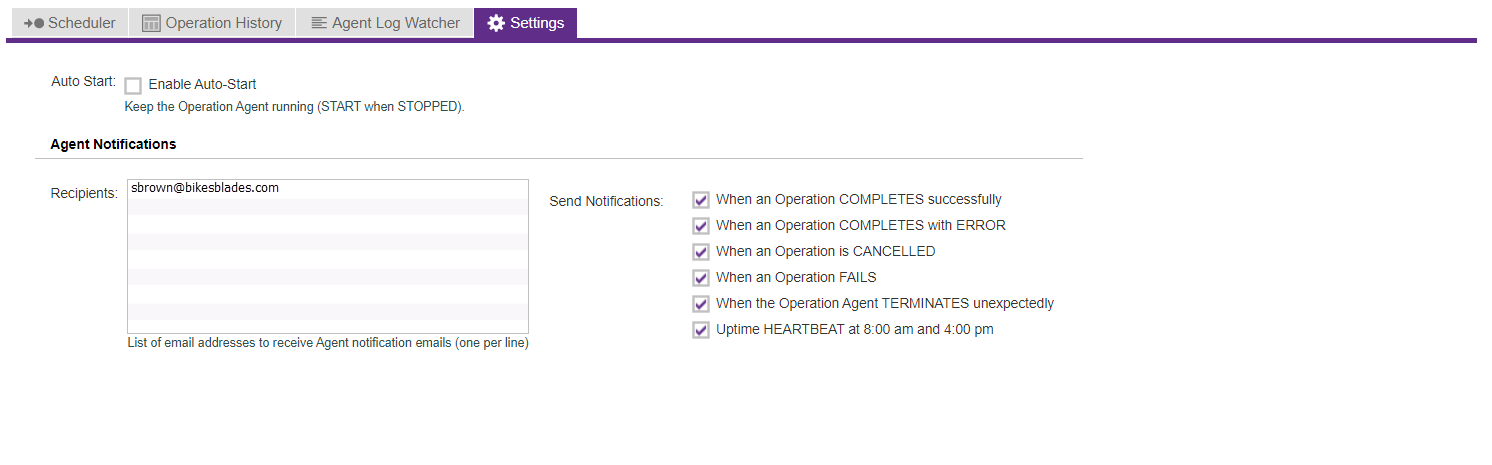Click the Settings gear icon
The width and height of the screenshot is (1492, 465).
click(x=496, y=23)
